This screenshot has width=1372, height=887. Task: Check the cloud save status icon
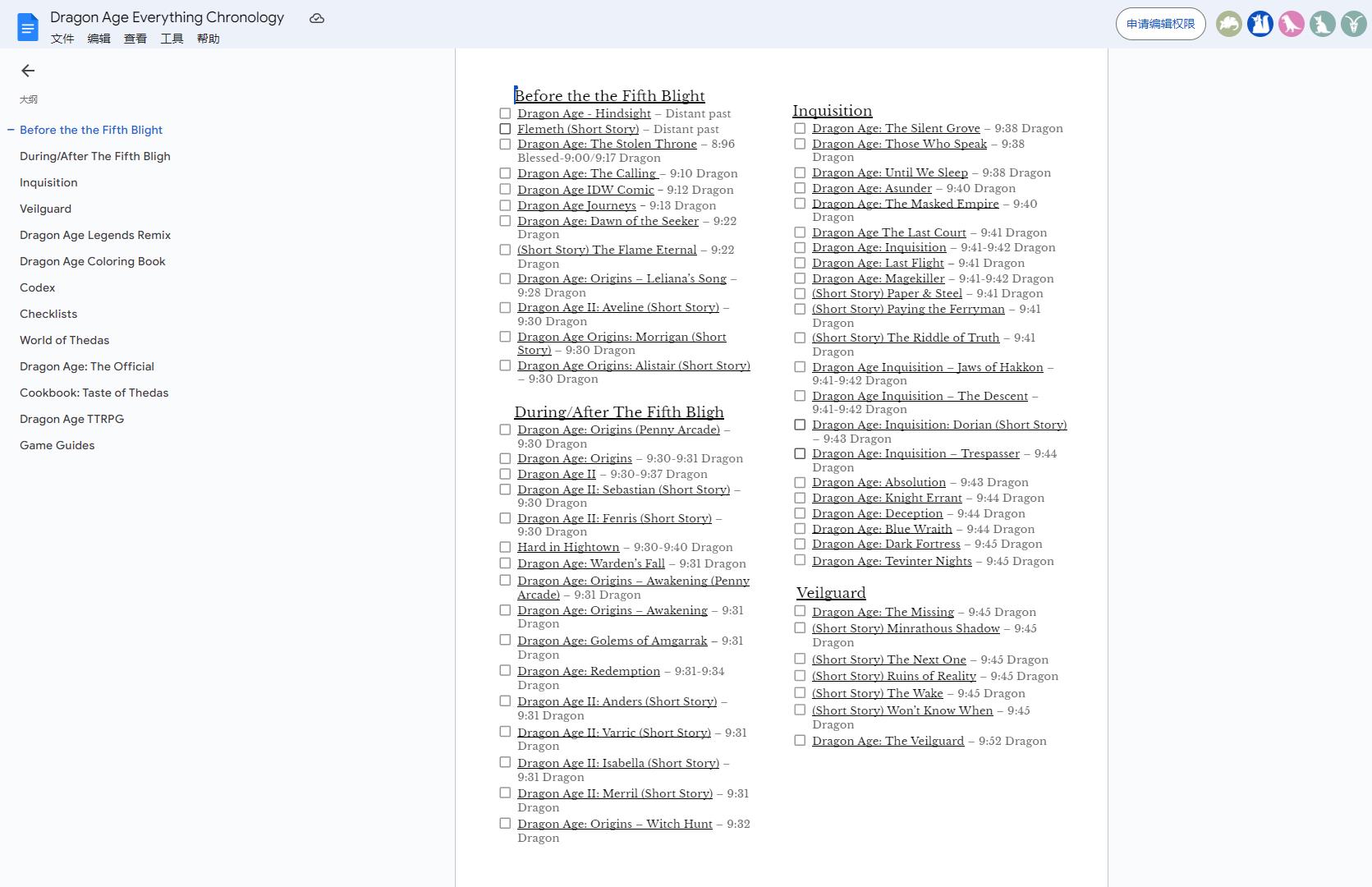[x=317, y=18]
